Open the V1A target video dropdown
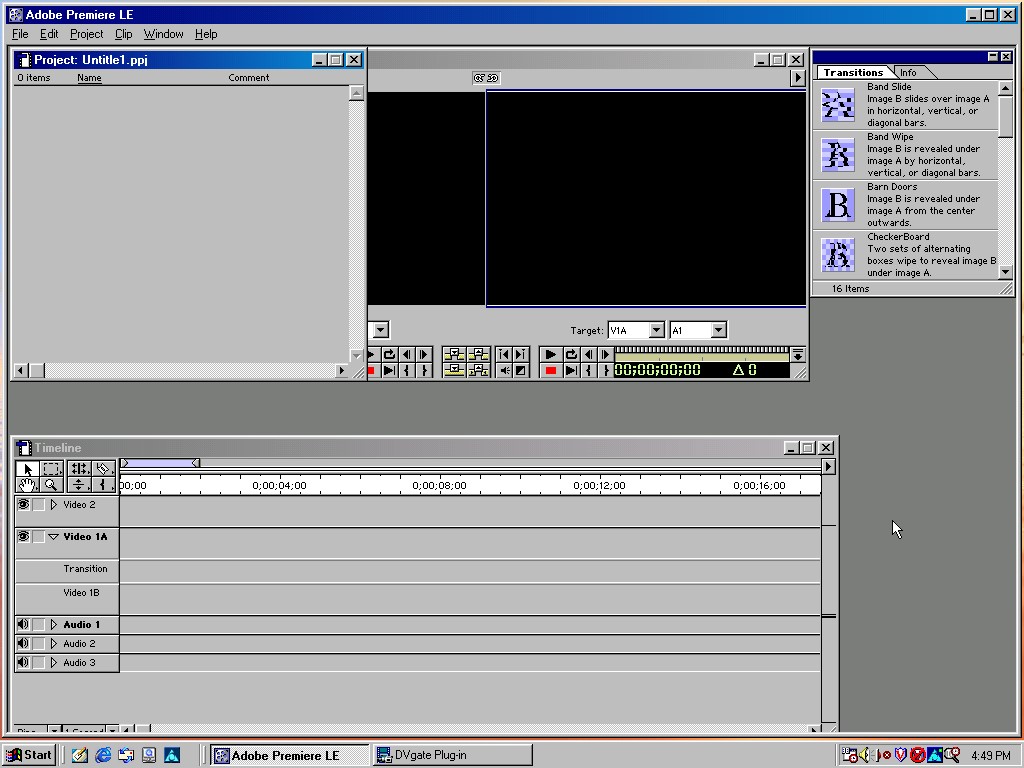 [657, 330]
